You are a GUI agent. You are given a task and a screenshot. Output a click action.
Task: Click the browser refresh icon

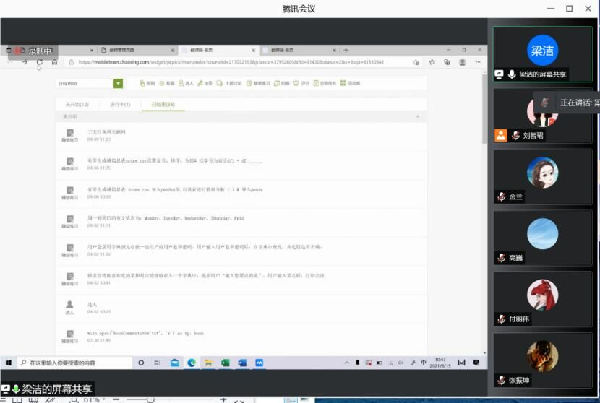(40, 61)
